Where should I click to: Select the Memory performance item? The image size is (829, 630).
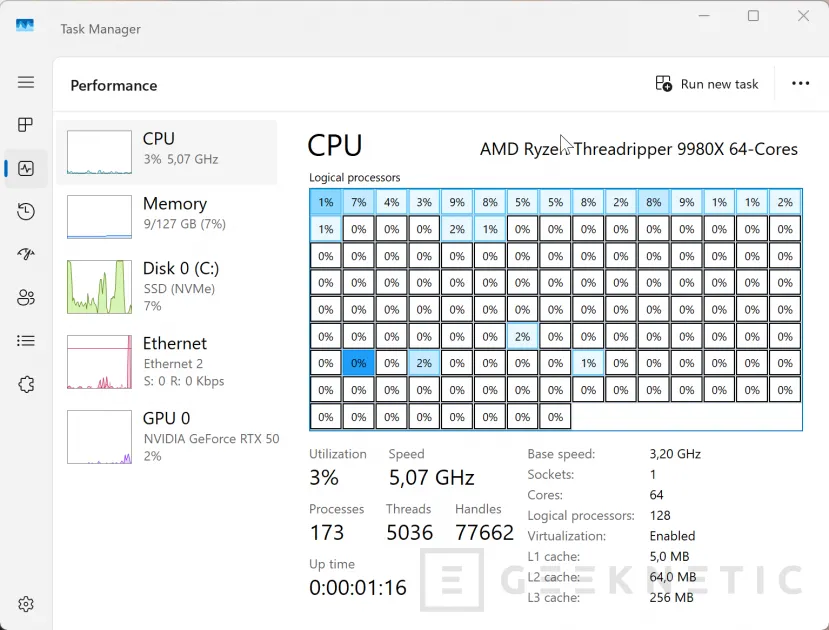[167, 217]
